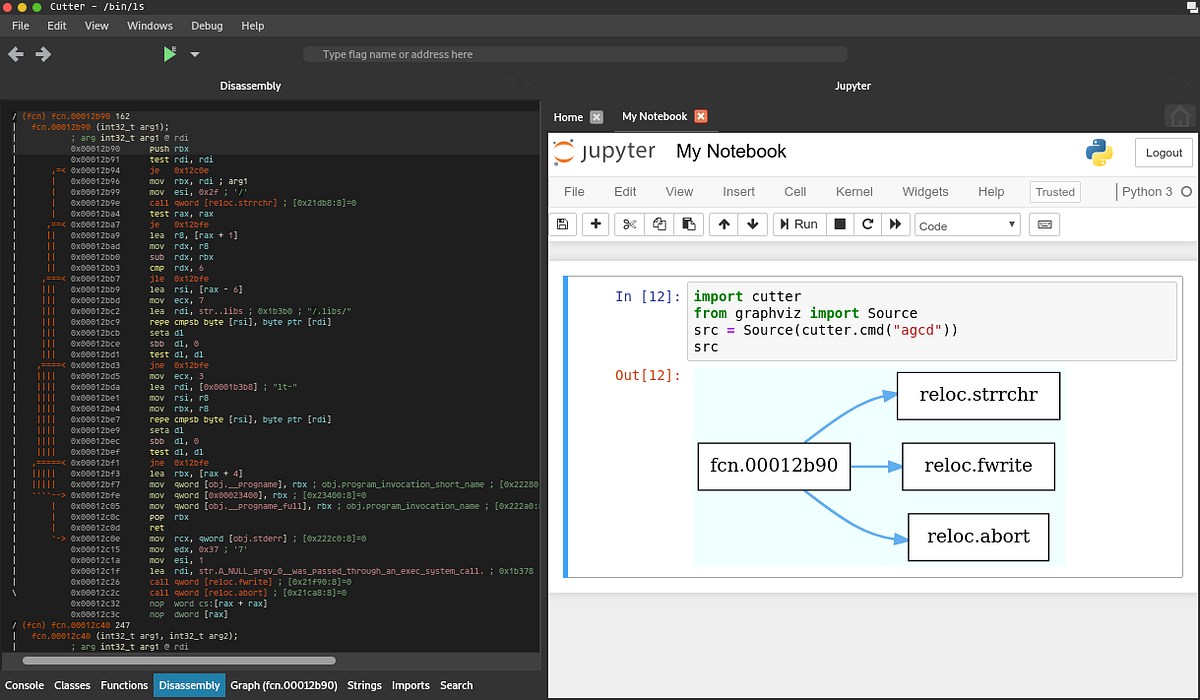The width and height of the screenshot is (1200, 700).
Task: Open the Debug menu in Cutter
Action: [x=206, y=25]
